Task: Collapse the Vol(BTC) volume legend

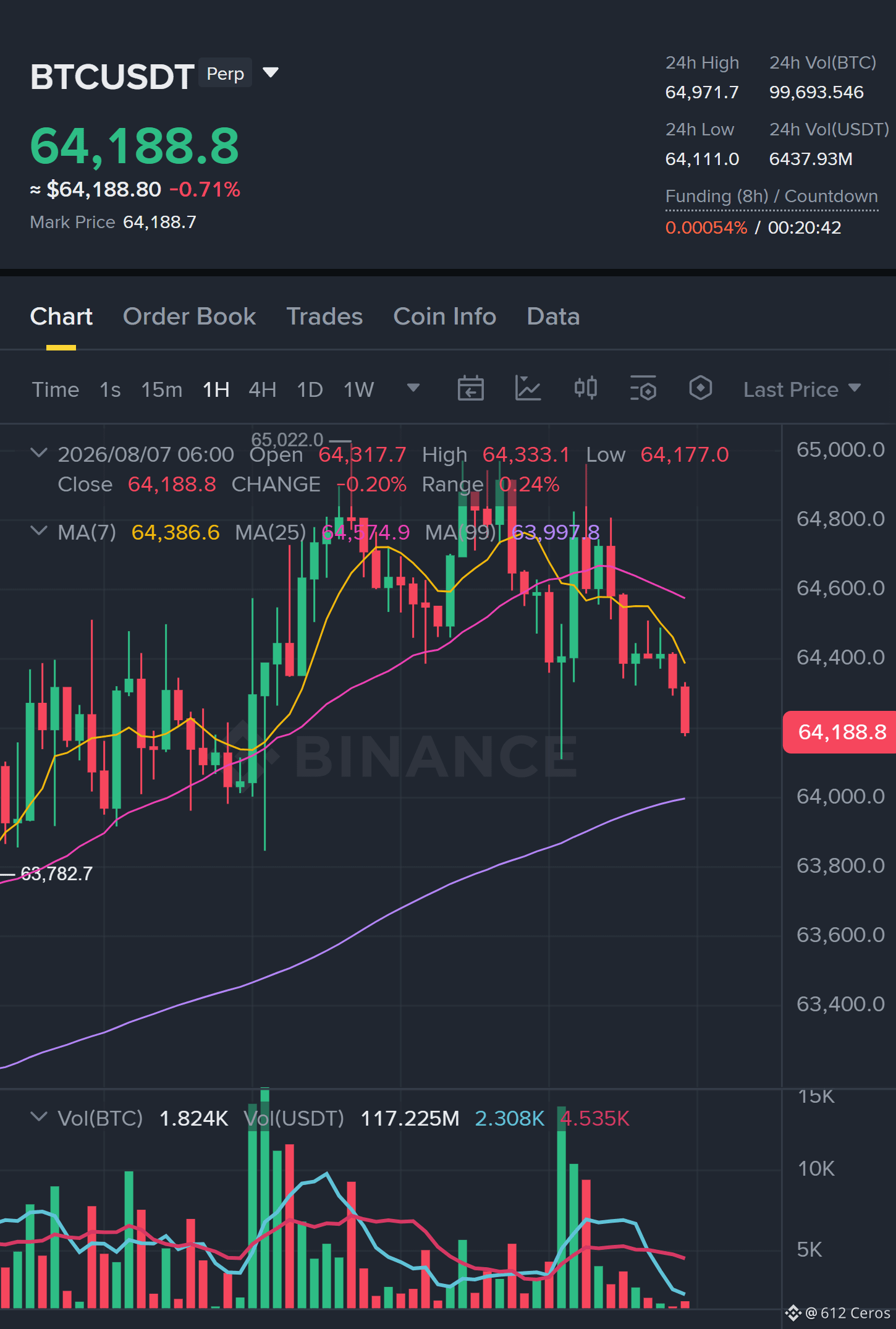Action: click(38, 1116)
